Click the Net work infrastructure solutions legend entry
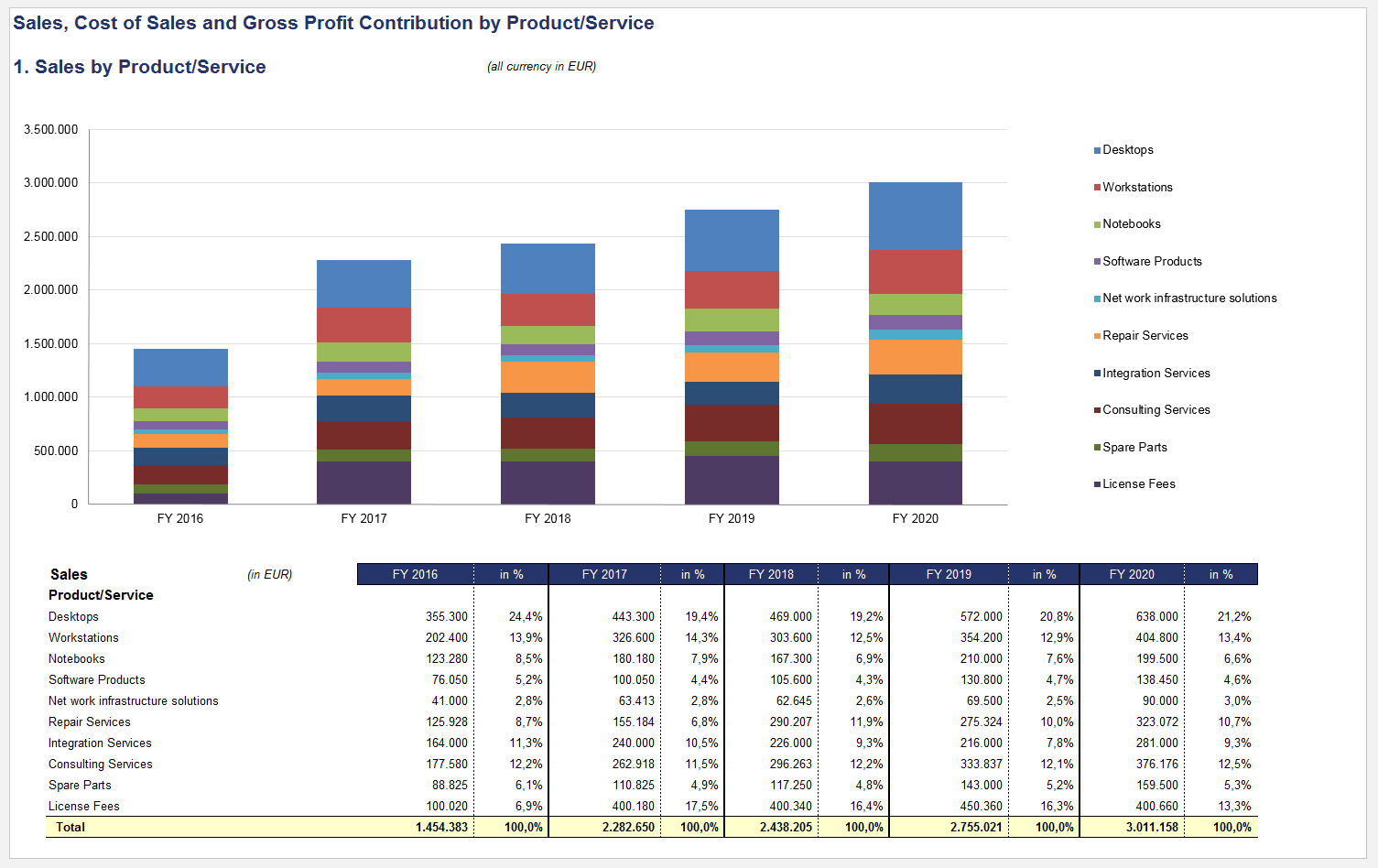1378x868 pixels. 1188,298
